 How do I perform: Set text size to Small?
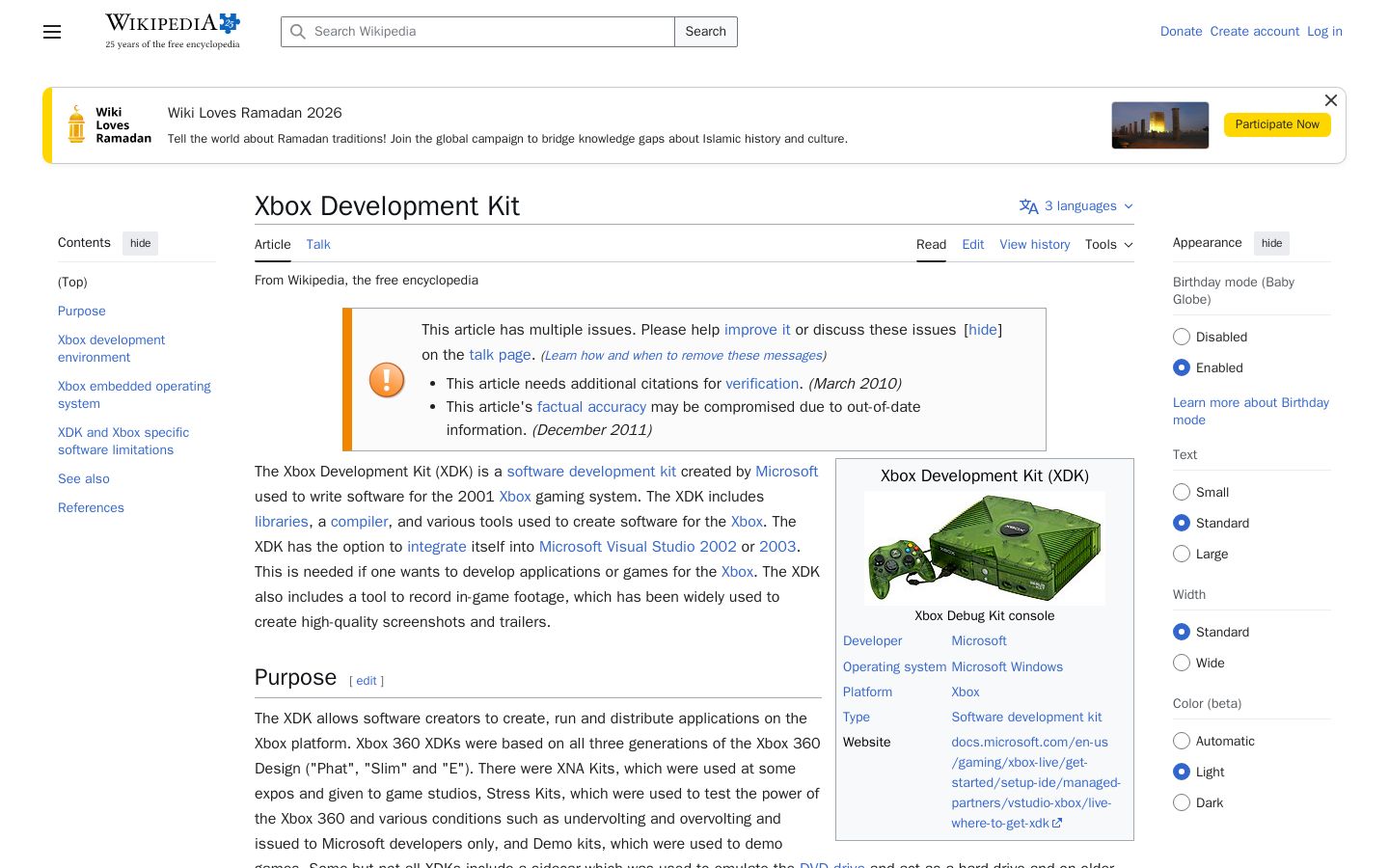pos(1182,492)
